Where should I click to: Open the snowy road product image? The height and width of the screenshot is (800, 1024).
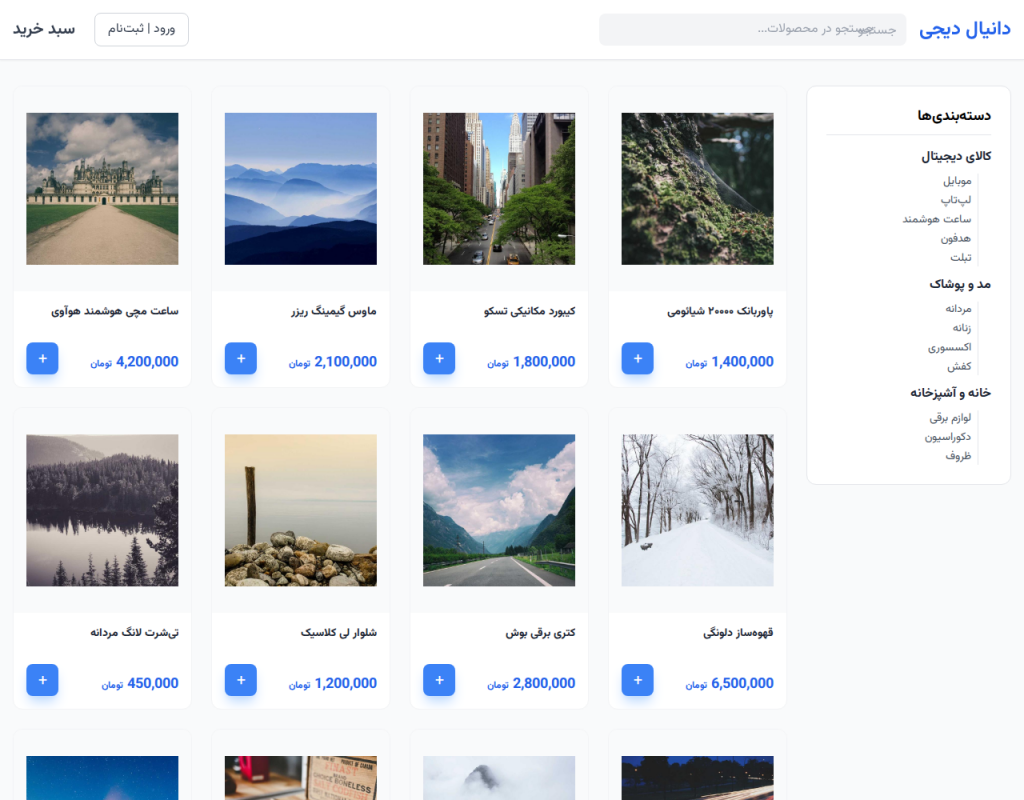point(697,510)
